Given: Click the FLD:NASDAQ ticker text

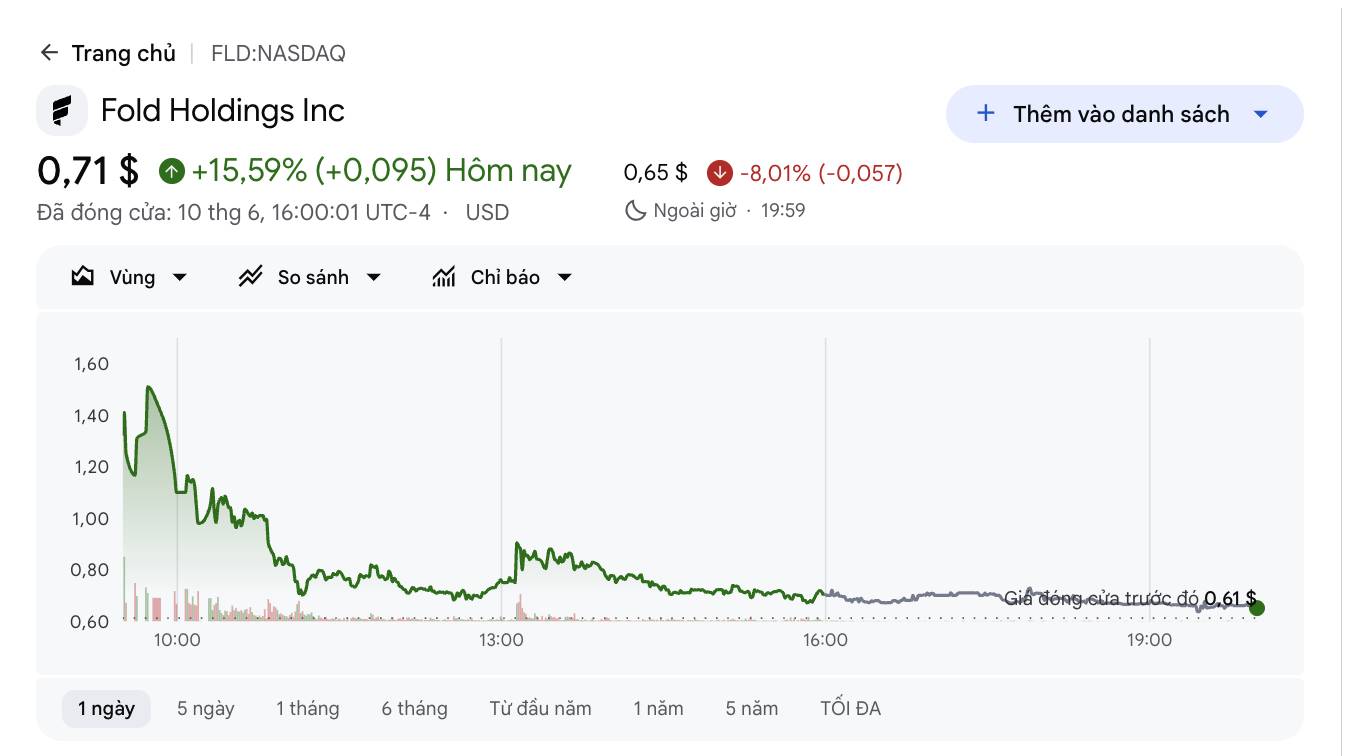Looking at the screenshot, I should pos(278,54).
